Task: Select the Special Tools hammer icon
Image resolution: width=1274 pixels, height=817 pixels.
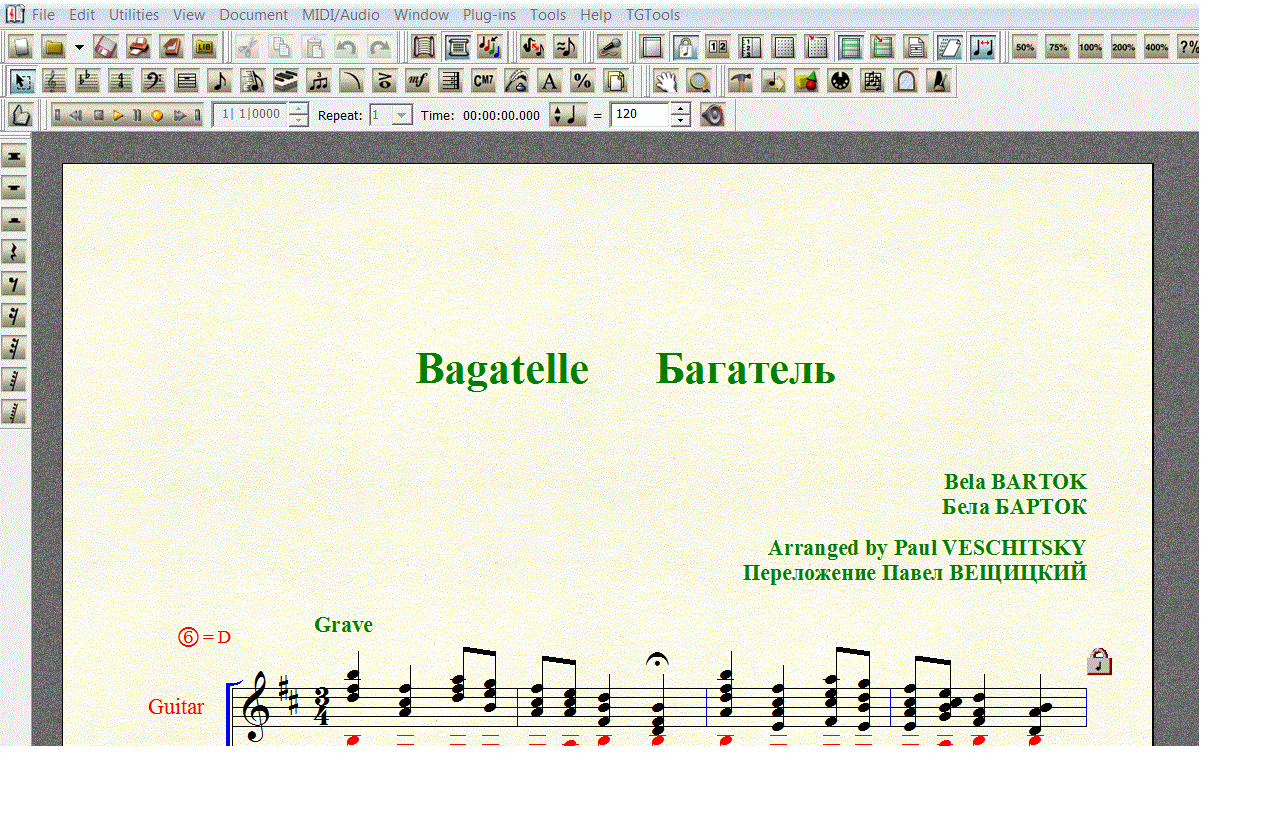Action: (741, 81)
